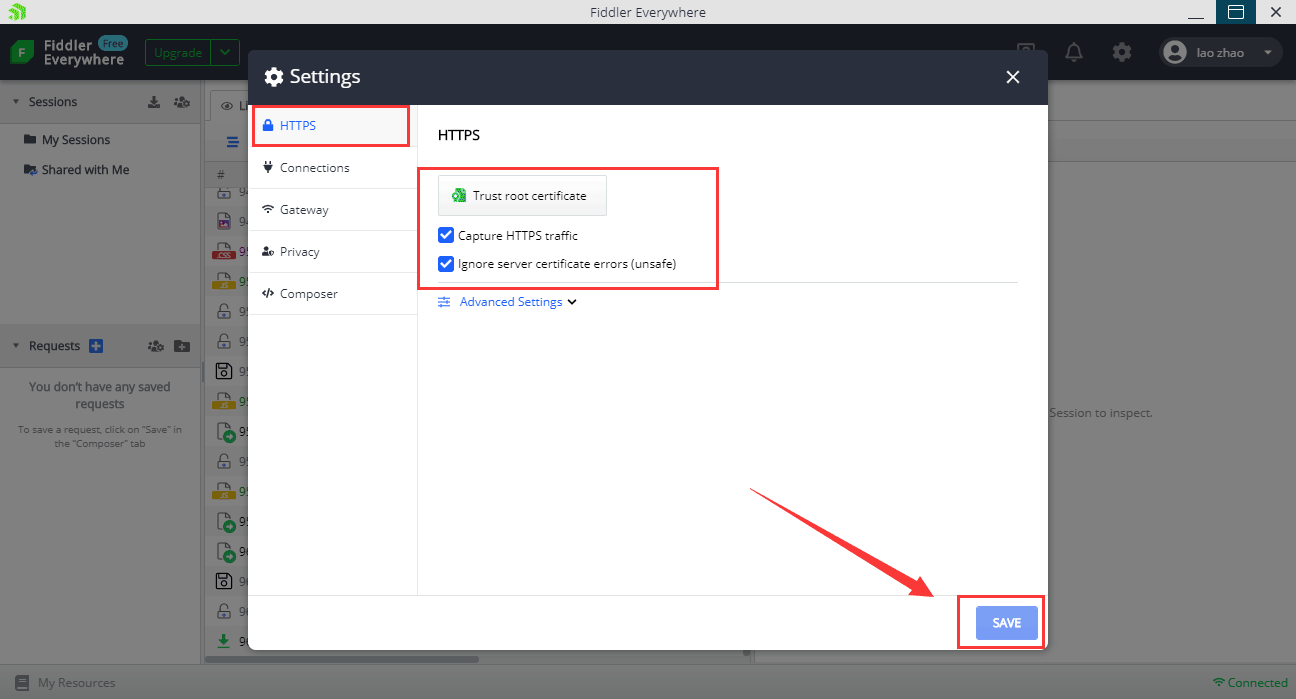
Task: Click the green Upgrade button
Action: coord(178,52)
